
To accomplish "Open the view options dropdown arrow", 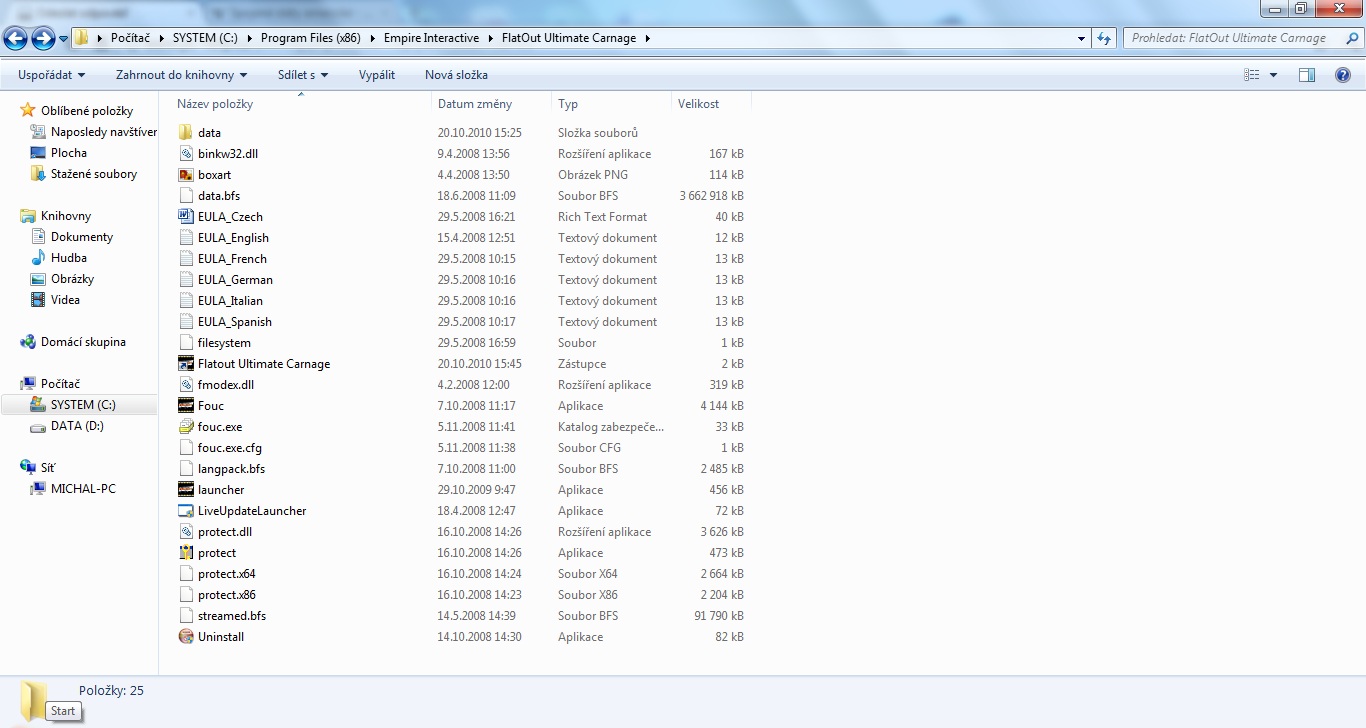I will pyautogui.click(x=1273, y=75).
